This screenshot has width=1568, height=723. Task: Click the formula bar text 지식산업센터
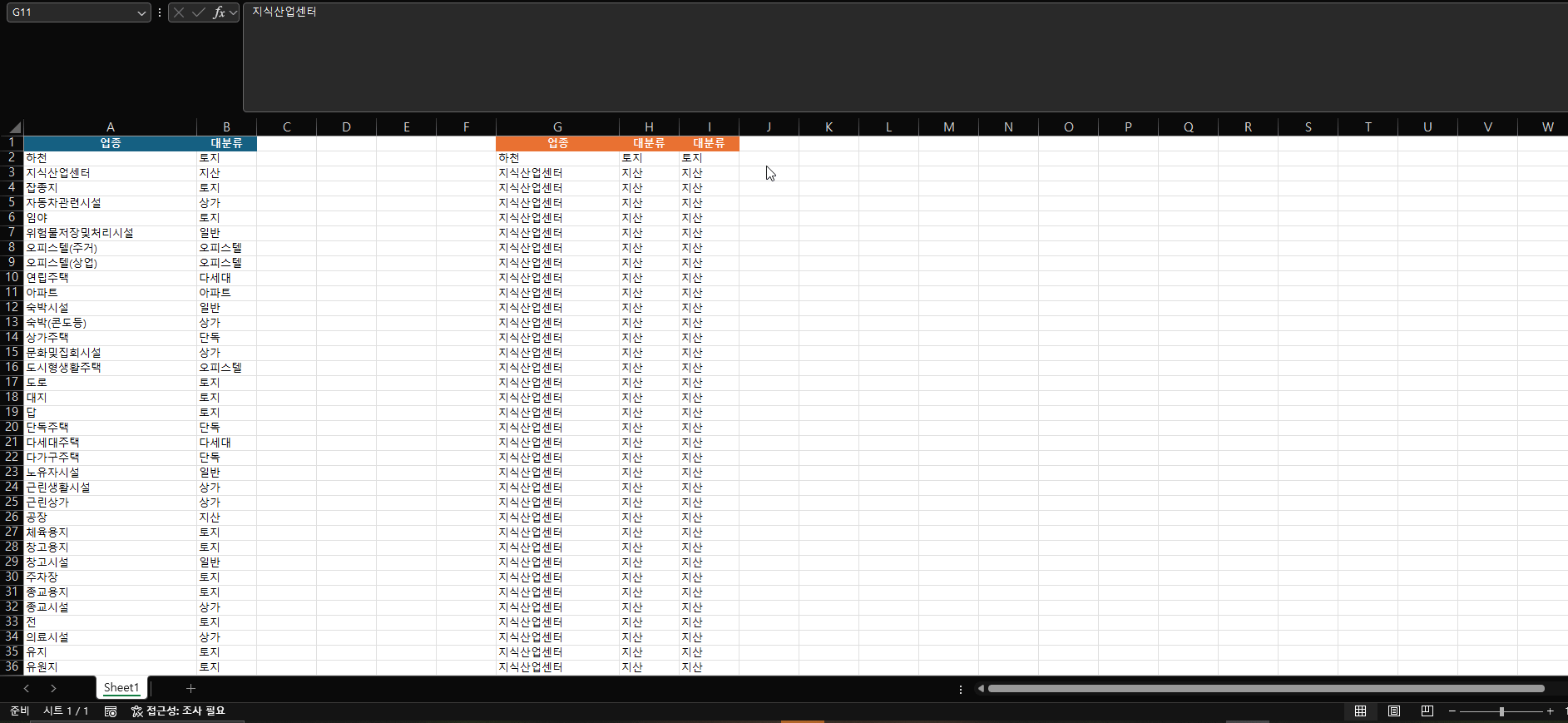click(284, 12)
